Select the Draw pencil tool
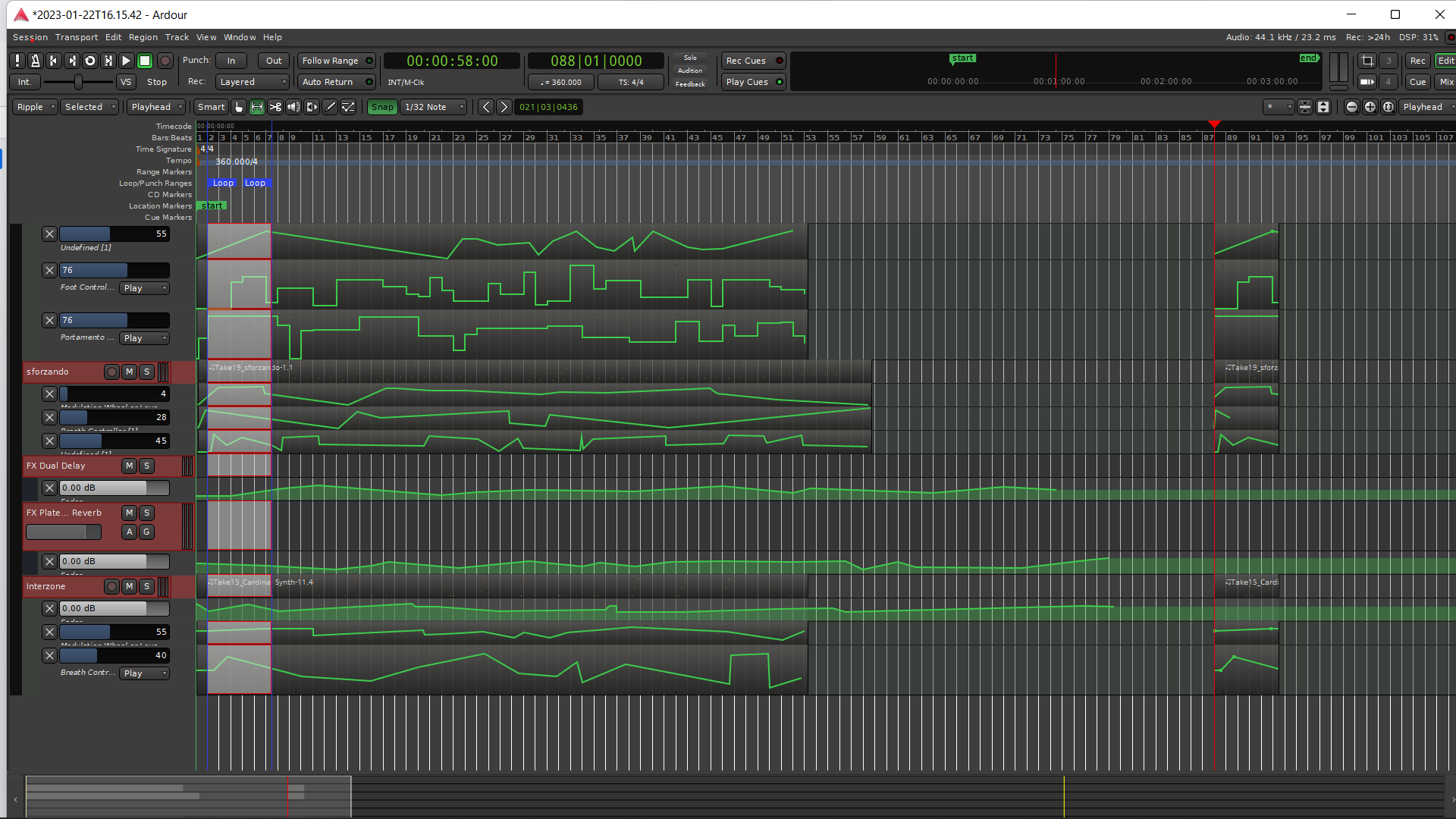This screenshot has width=1456, height=819. pos(330,107)
